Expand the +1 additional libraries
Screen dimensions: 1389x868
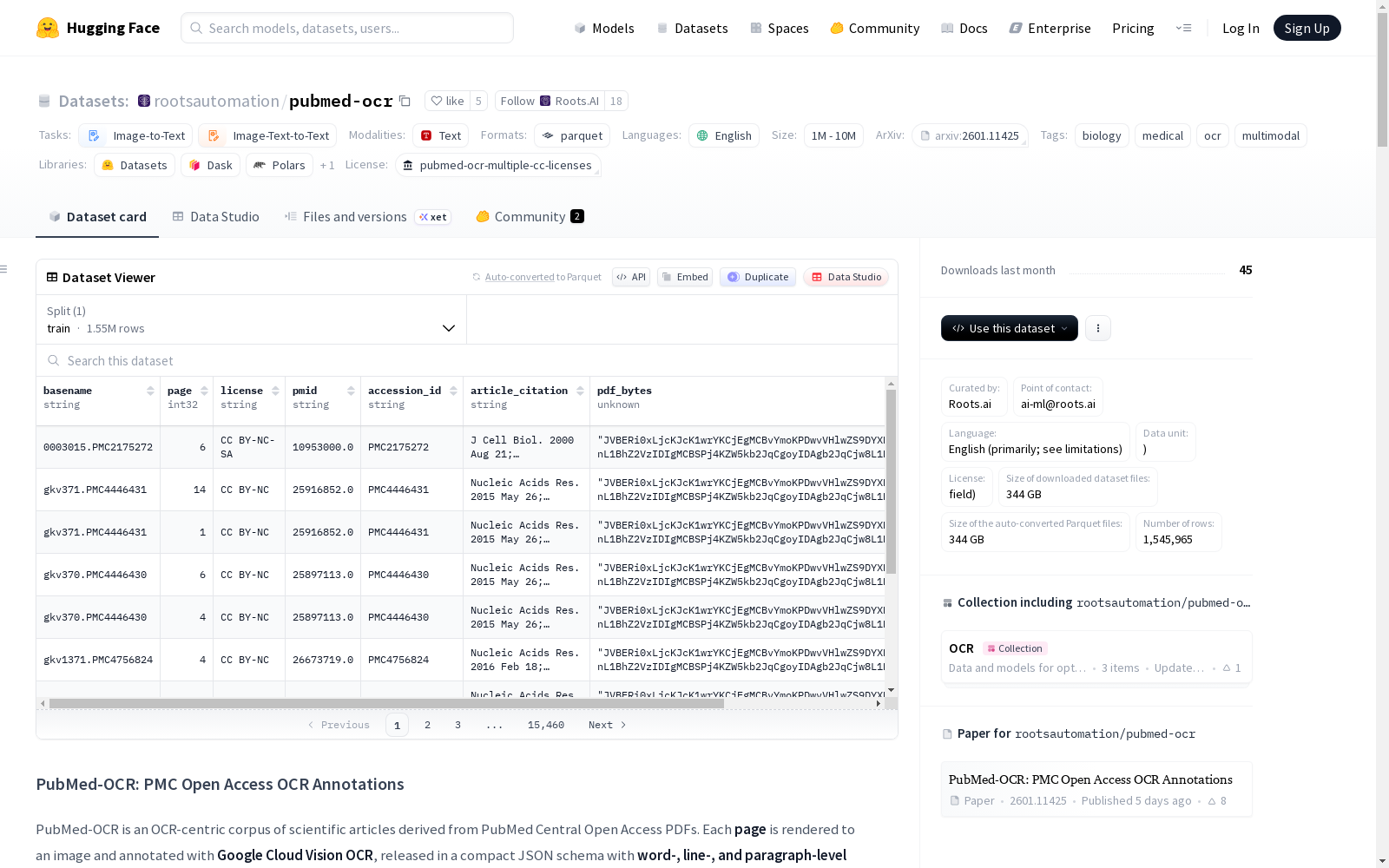point(327,165)
